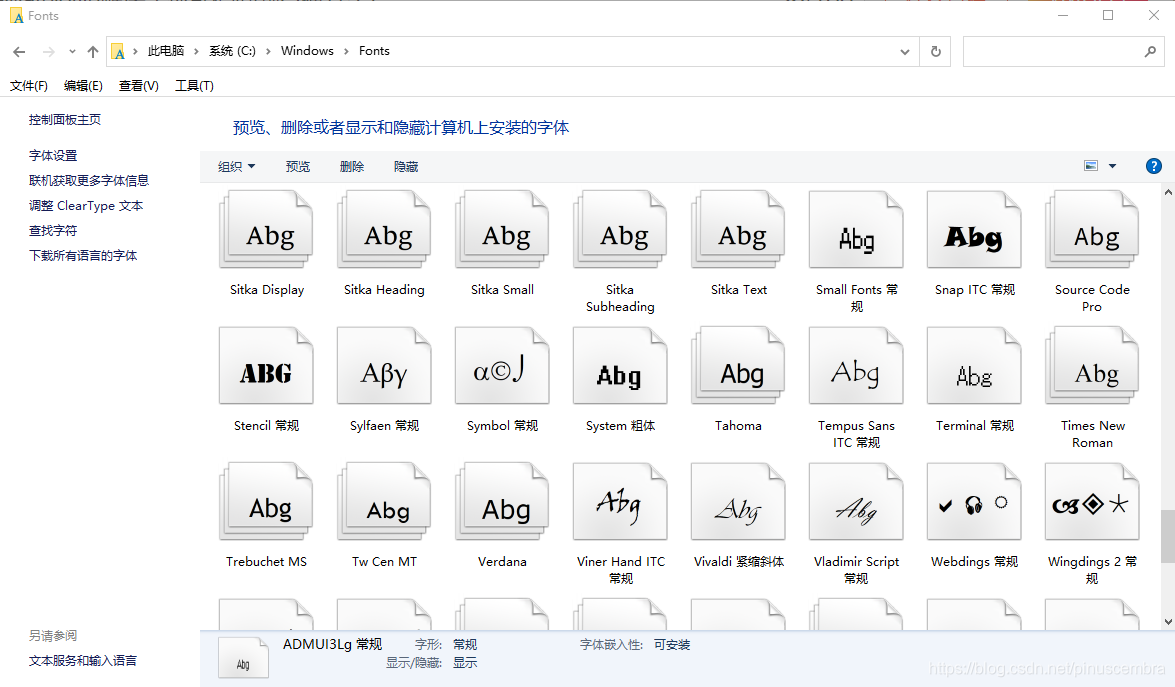Open 下载所有语言的字体 link
This screenshot has width=1175, height=687.
pyautogui.click(x=83, y=255)
